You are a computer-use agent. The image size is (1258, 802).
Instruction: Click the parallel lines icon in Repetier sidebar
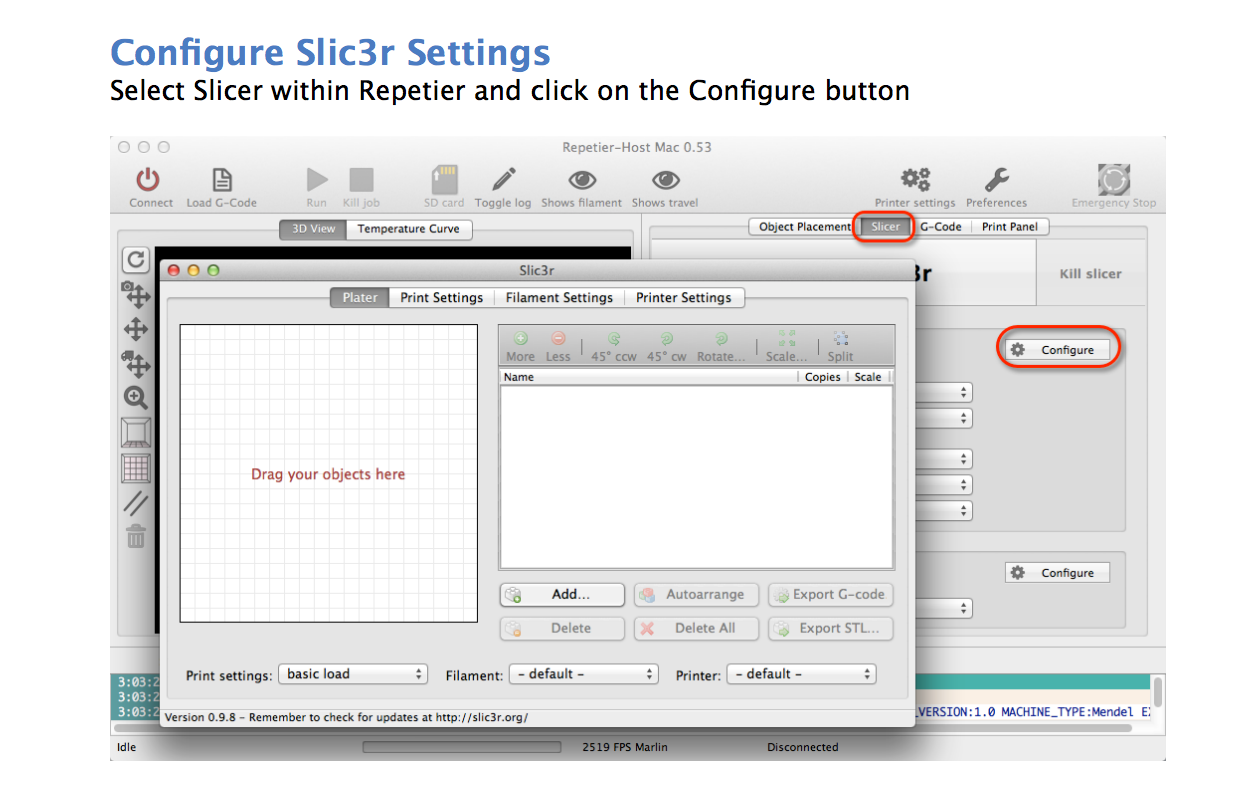click(x=136, y=503)
